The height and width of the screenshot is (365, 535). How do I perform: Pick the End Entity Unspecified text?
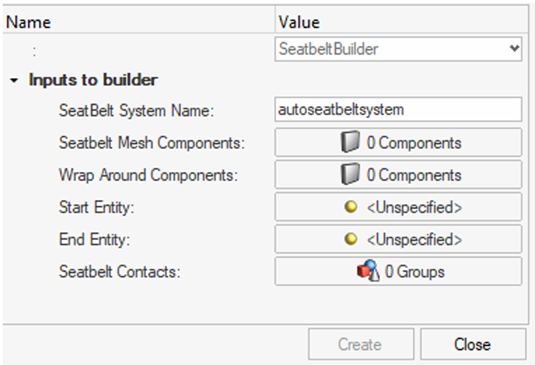tap(415, 239)
